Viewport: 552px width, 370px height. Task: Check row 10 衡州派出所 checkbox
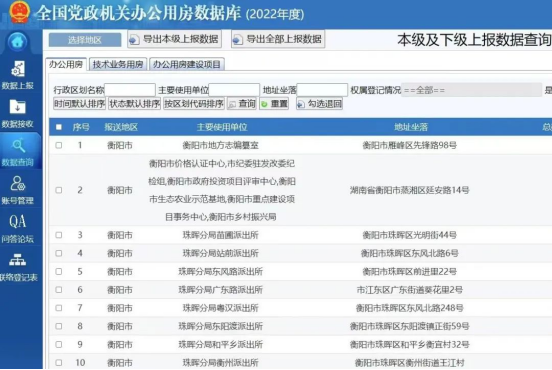59,363
